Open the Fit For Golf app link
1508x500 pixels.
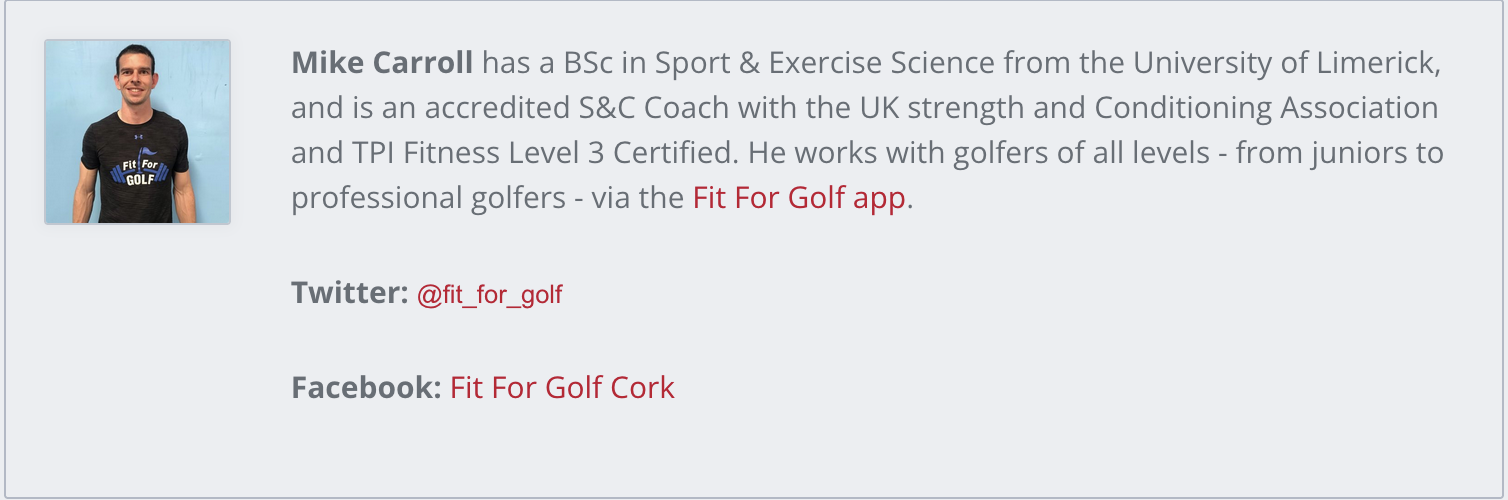pyautogui.click(x=798, y=198)
